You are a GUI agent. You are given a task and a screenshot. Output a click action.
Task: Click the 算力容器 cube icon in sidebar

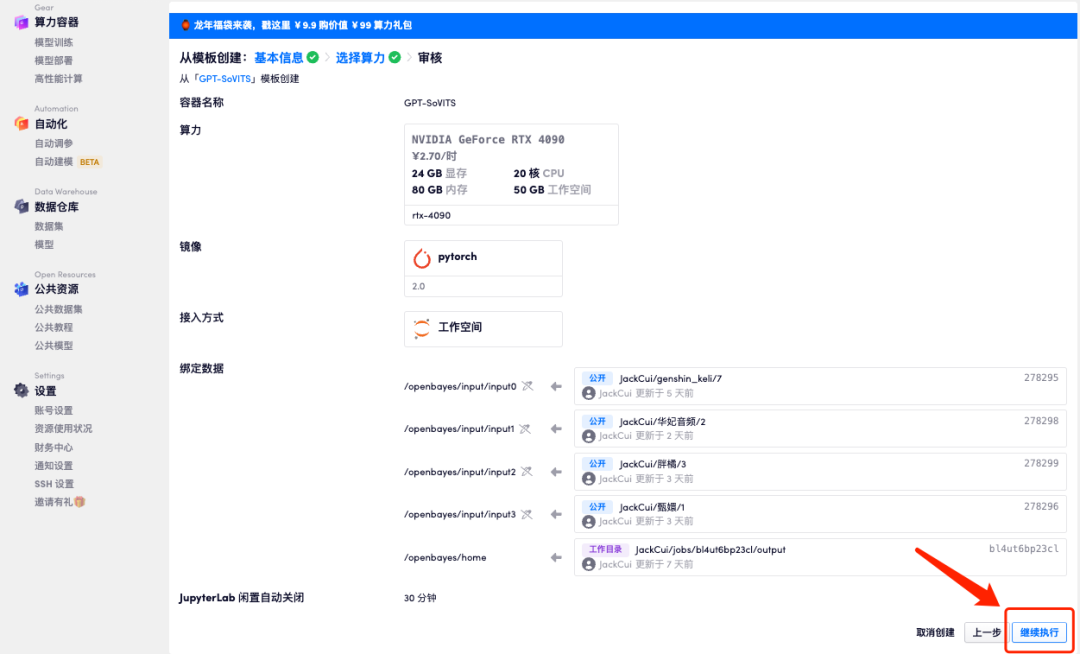[x=21, y=22]
